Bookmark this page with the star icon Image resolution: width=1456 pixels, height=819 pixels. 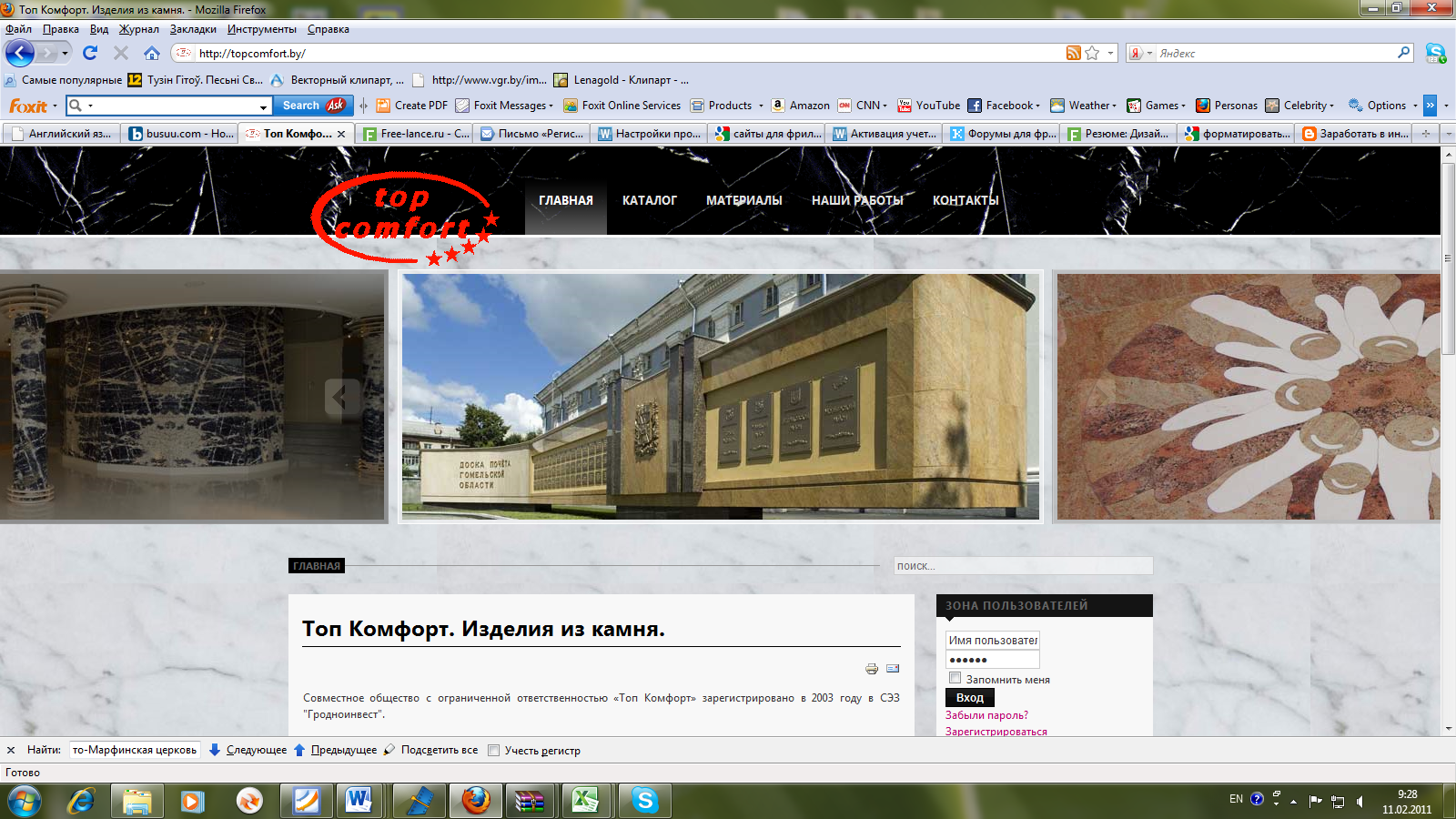[x=1092, y=53]
